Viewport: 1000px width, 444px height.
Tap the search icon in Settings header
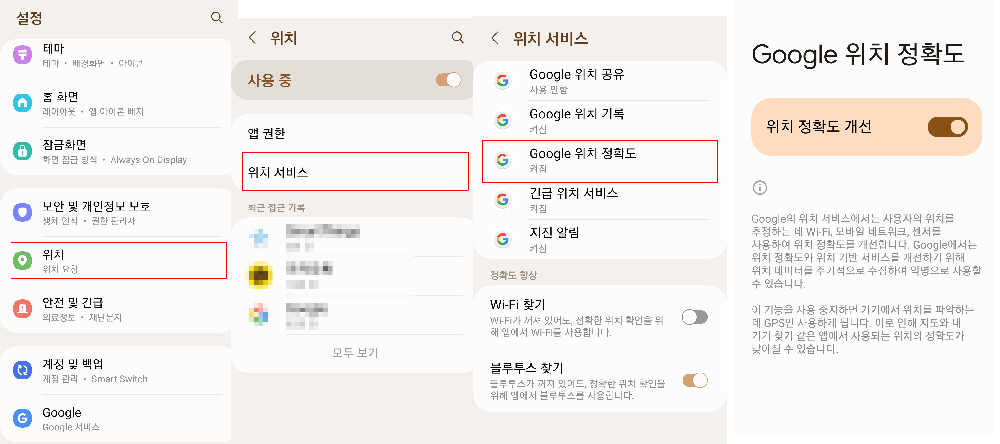pos(217,17)
